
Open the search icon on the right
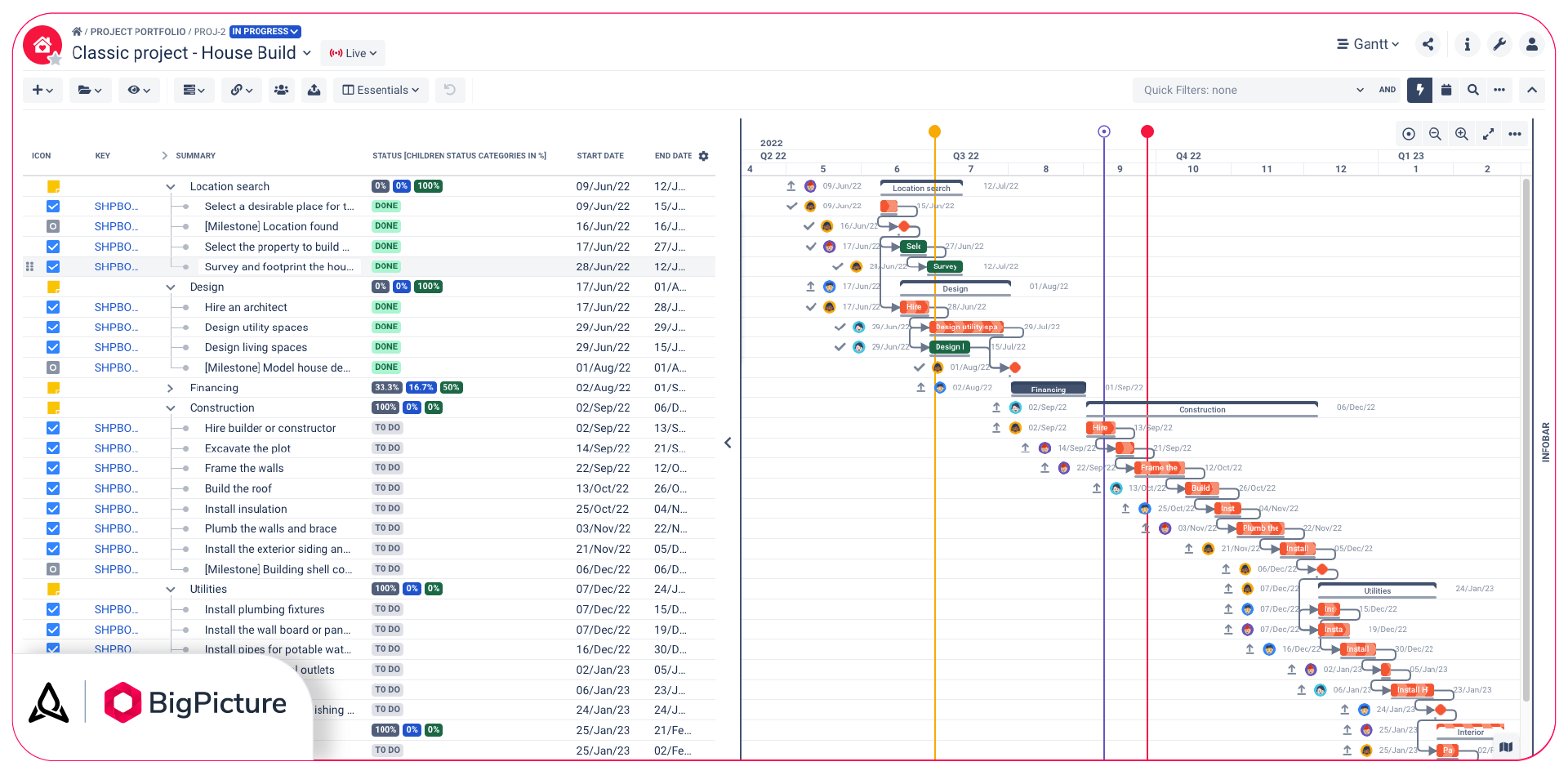point(1473,90)
